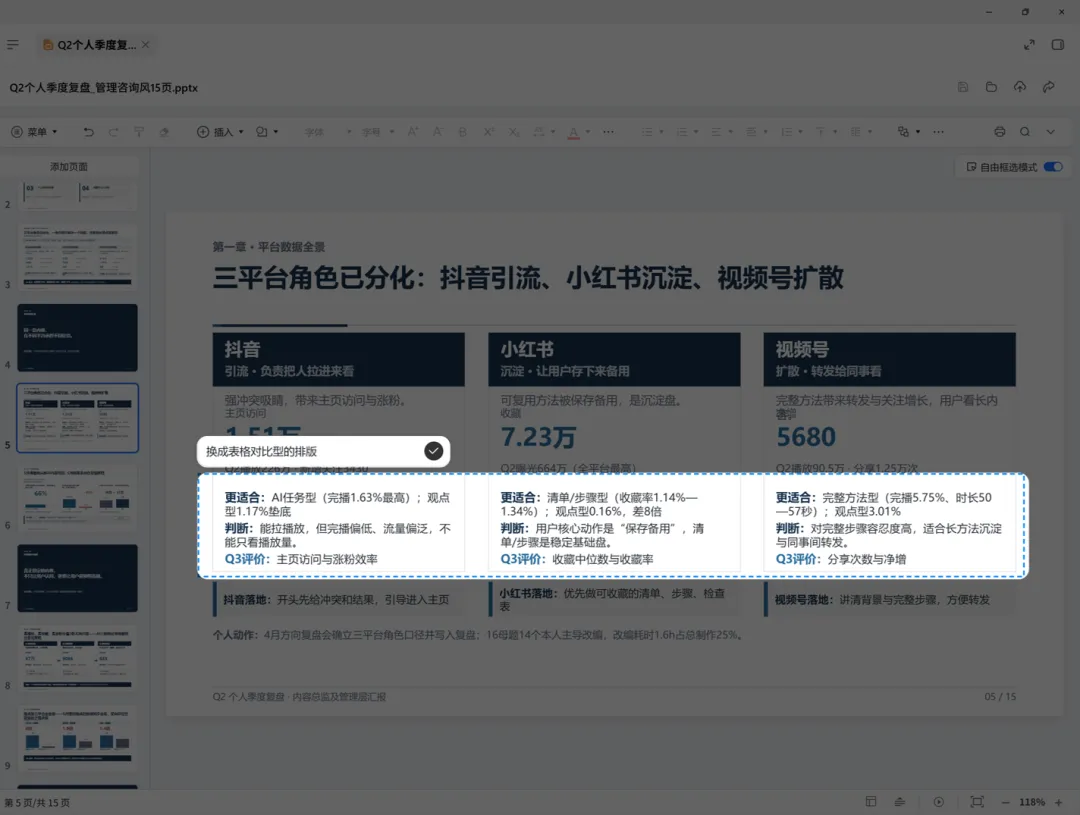The height and width of the screenshot is (815, 1080).
Task: Select the format painter icon
Action: 139,132
